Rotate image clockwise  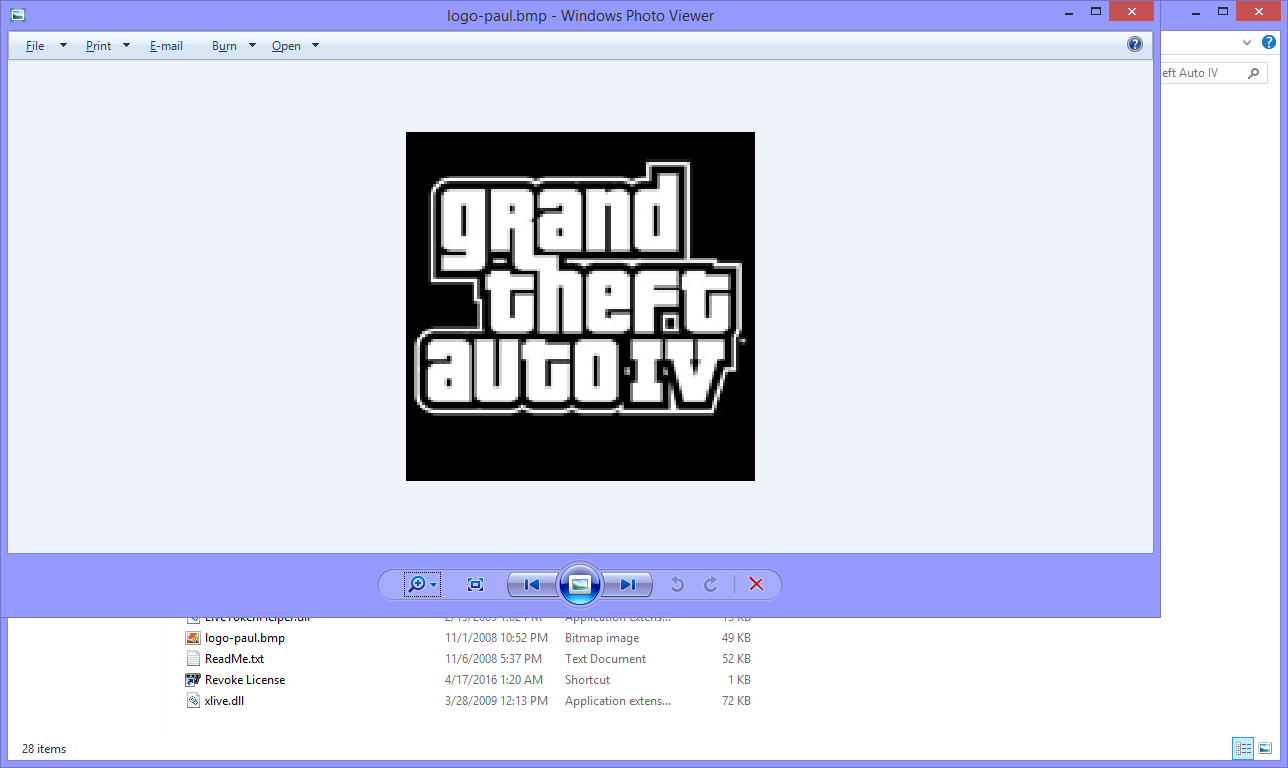[x=711, y=584]
